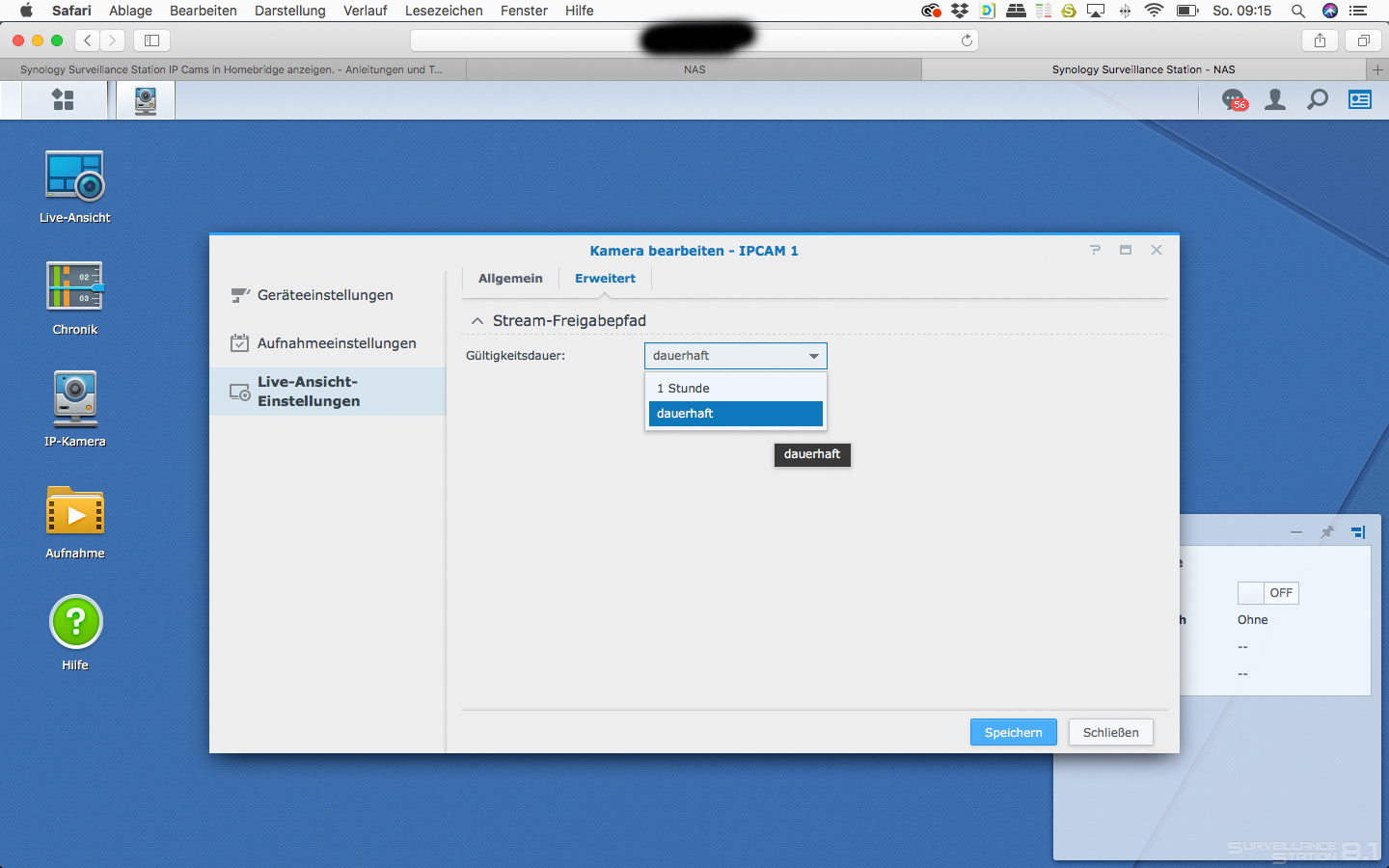Toggle the OFF switch in side panel
Image resolution: width=1389 pixels, height=868 pixels.
(x=1267, y=593)
